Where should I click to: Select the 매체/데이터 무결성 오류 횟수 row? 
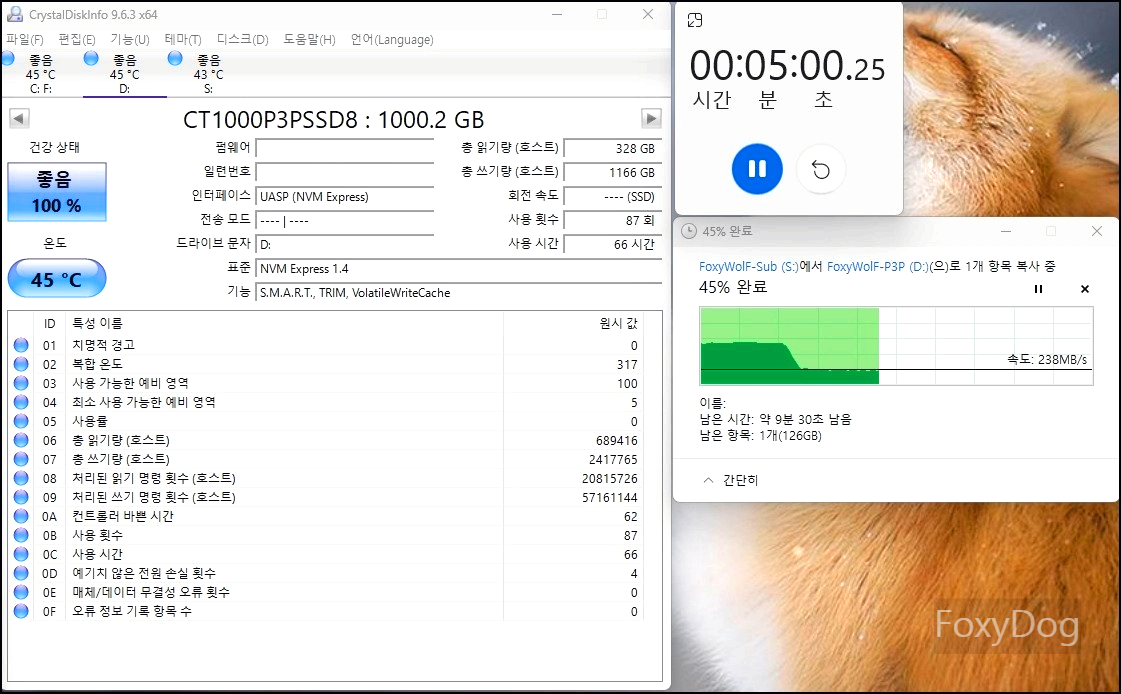(x=326, y=592)
